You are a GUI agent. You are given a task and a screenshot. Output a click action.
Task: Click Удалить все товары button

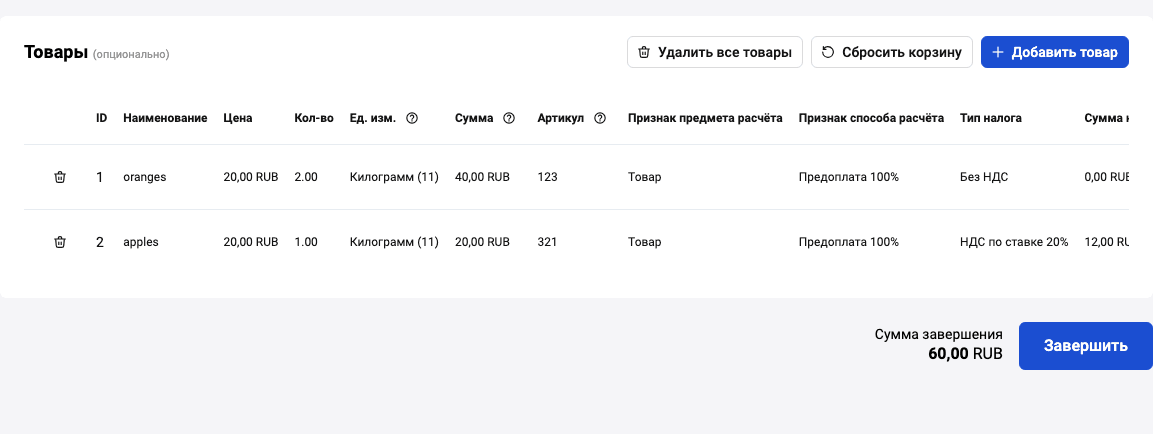[x=715, y=52]
